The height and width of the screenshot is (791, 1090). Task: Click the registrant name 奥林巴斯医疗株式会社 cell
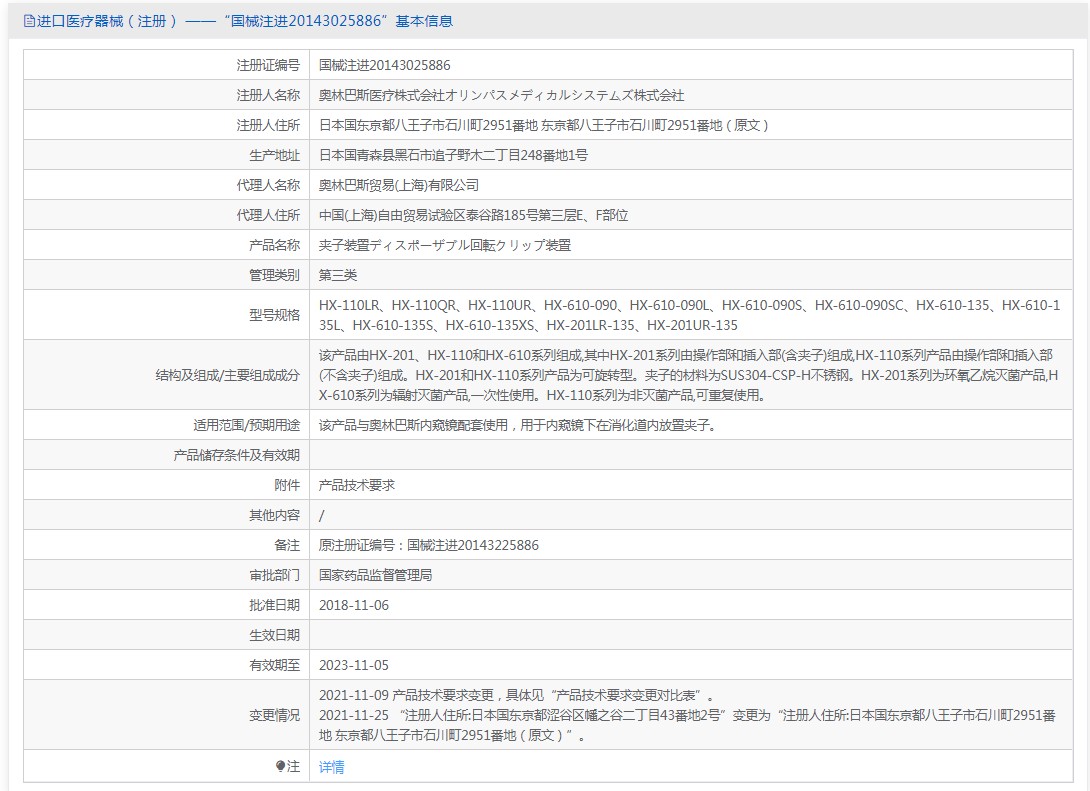[501, 95]
